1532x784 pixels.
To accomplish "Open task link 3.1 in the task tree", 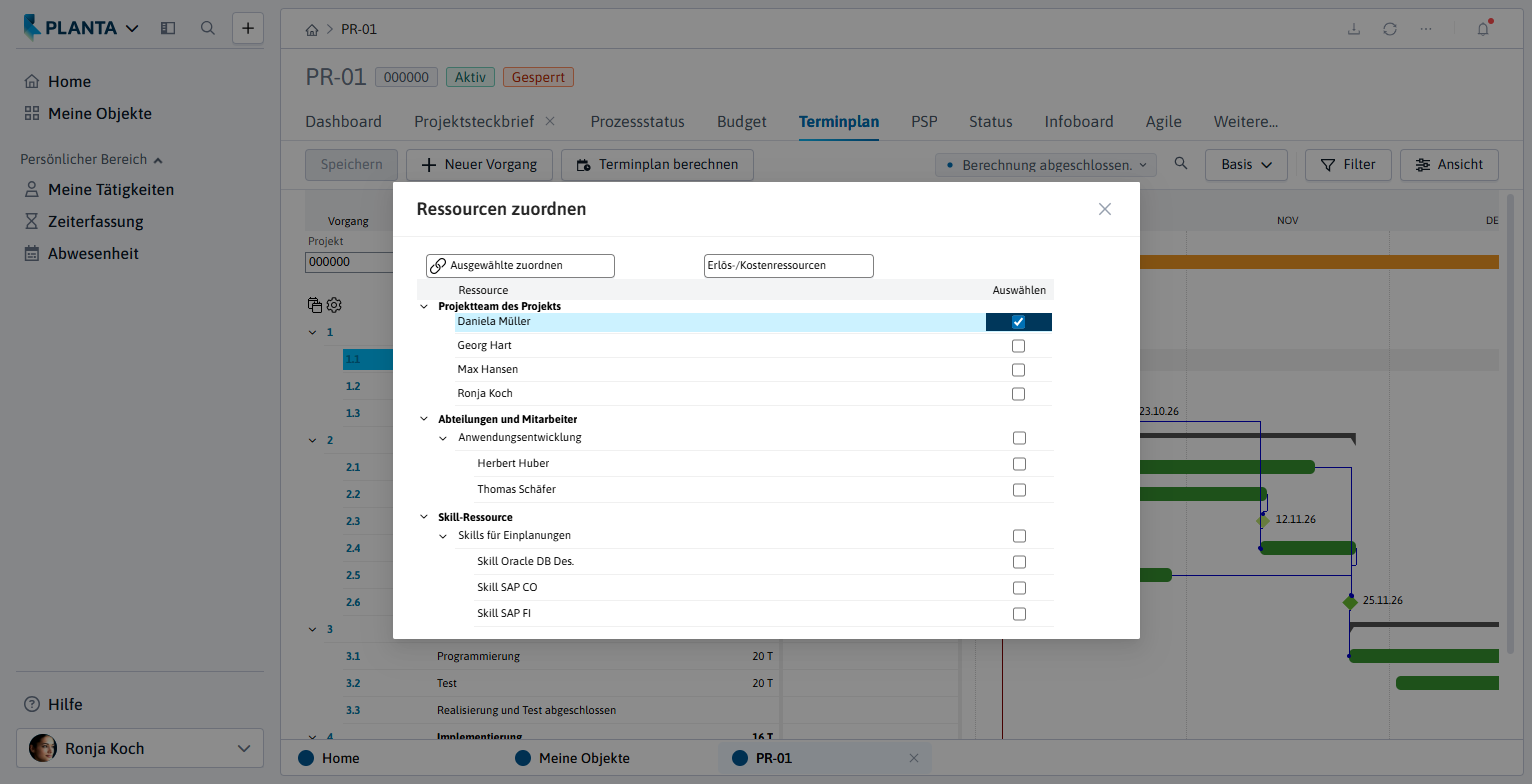I will click(x=353, y=657).
